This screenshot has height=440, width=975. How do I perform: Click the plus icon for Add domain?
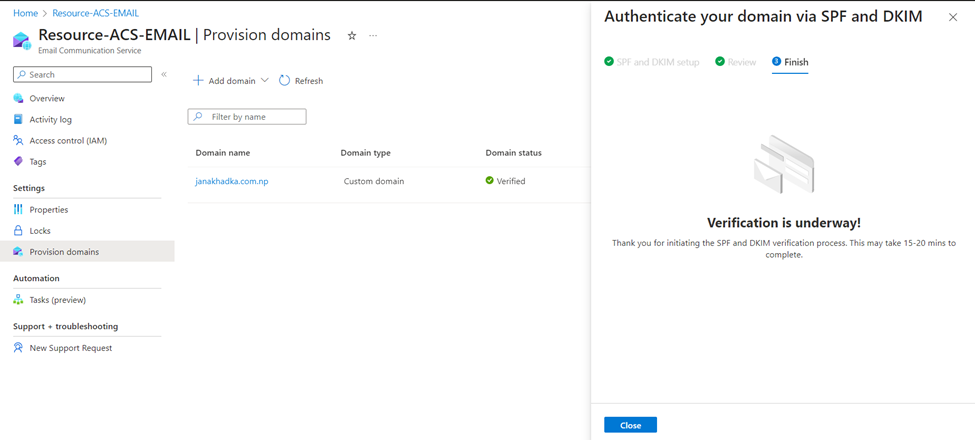coord(198,80)
